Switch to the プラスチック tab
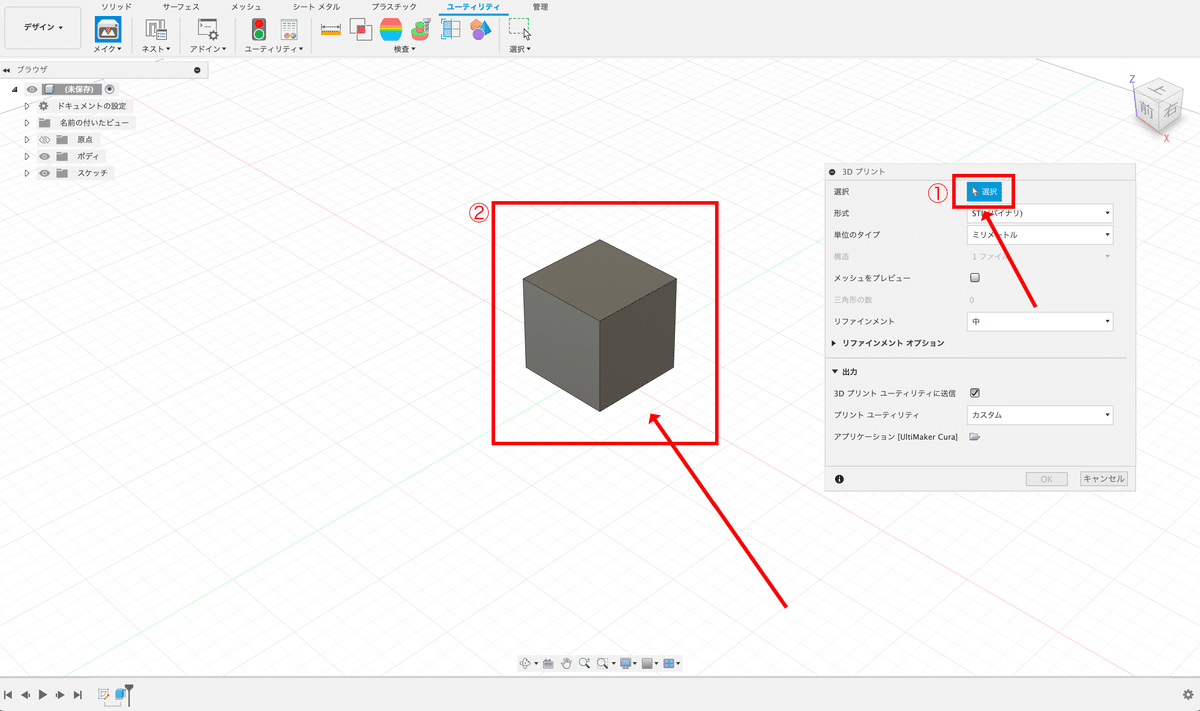 coord(394,6)
